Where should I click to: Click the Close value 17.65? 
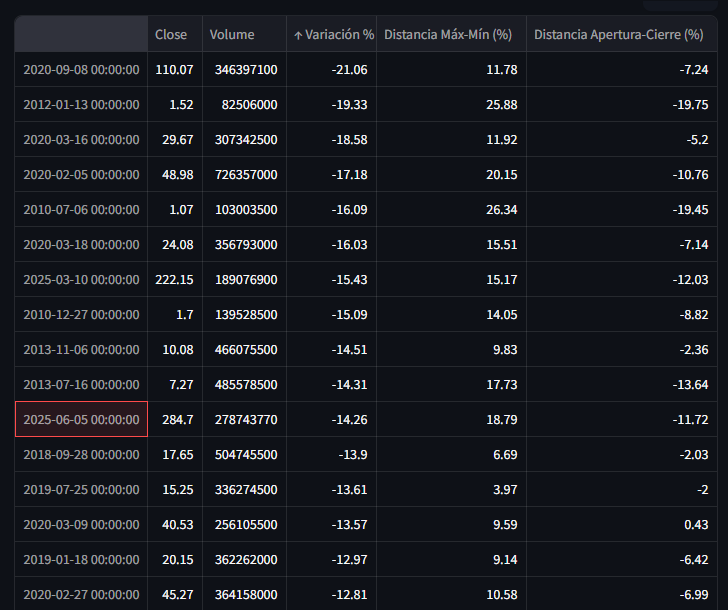point(175,454)
